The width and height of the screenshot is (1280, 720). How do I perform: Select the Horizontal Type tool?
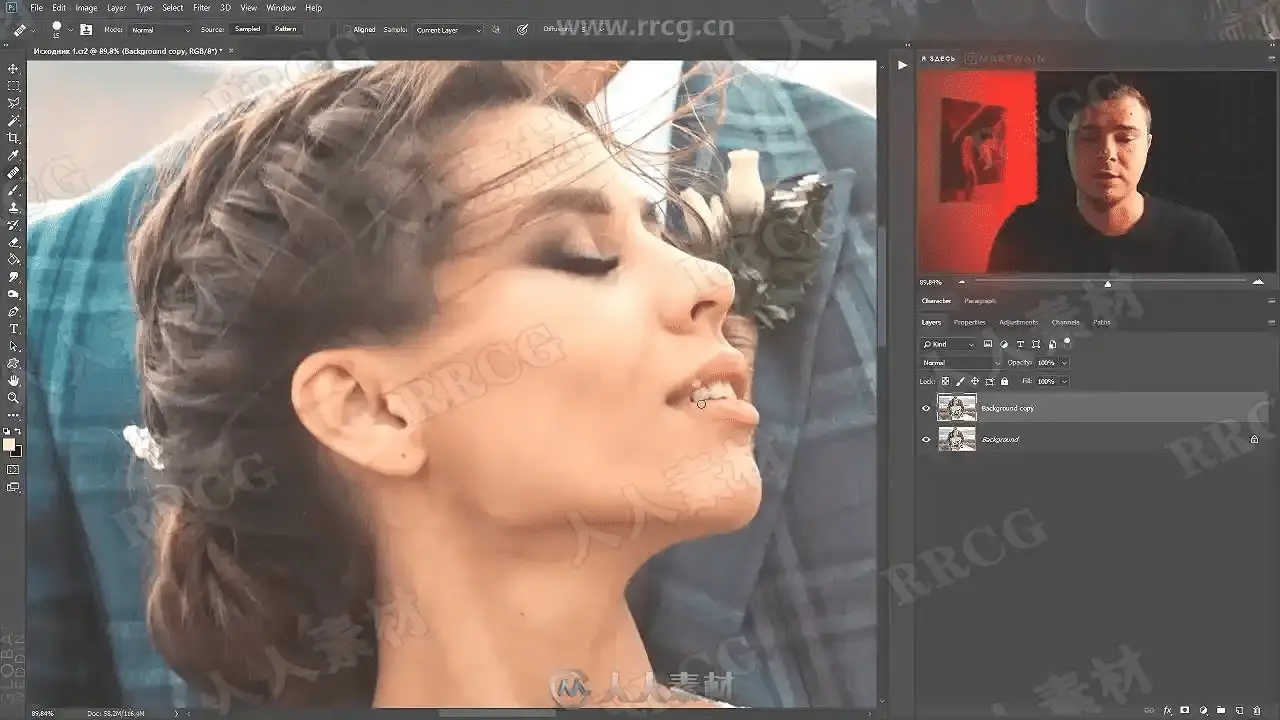pyautogui.click(x=14, y=329)
